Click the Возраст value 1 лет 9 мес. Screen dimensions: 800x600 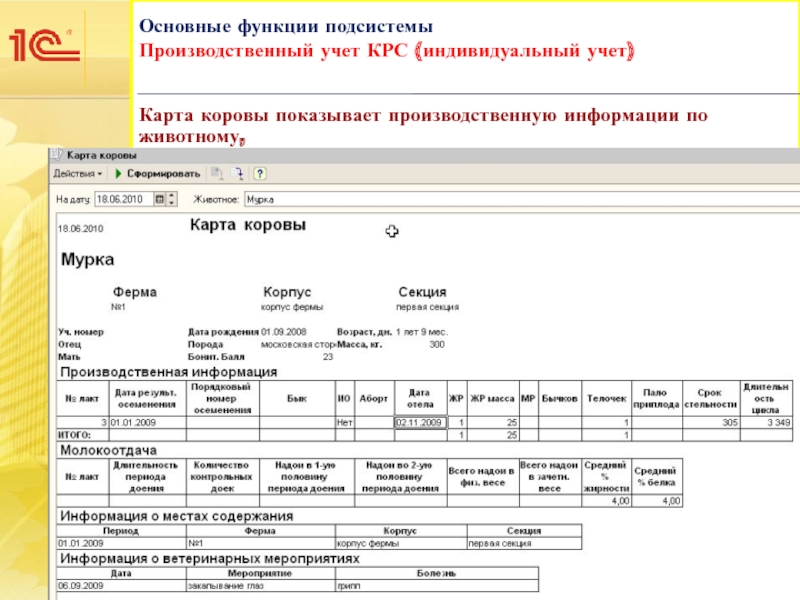422,332
